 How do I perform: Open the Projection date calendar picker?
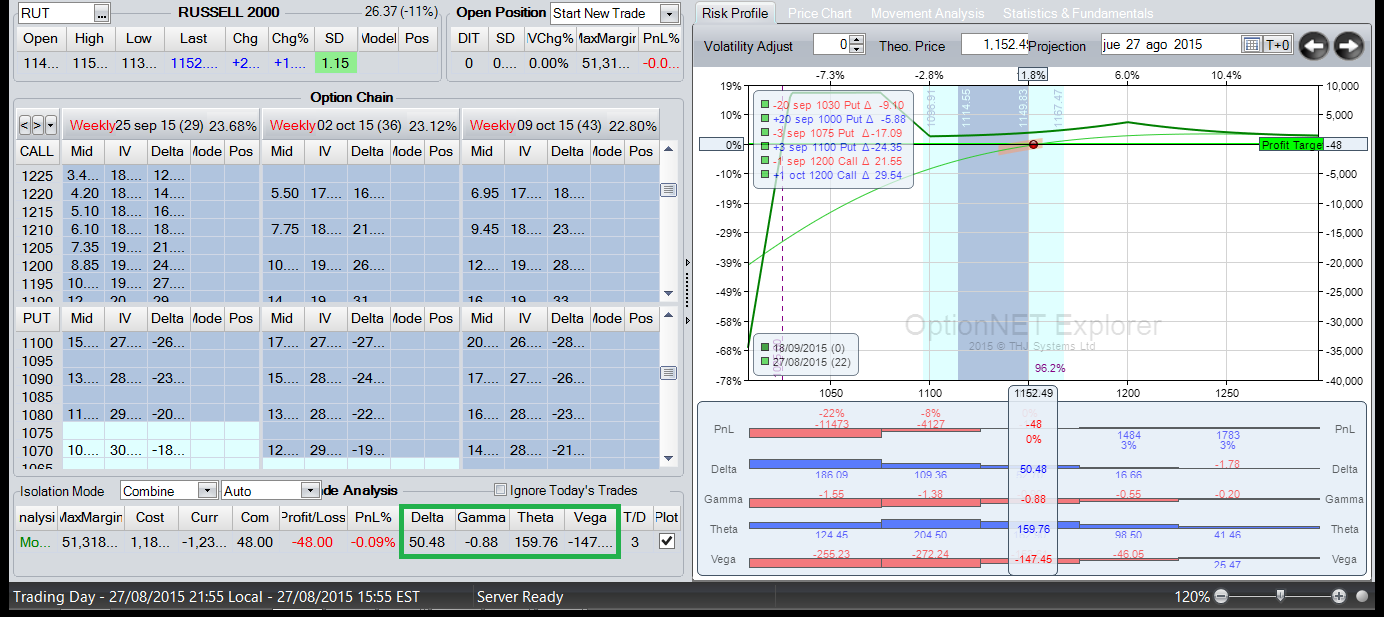pyautogui.click(x=1251, y=45)
